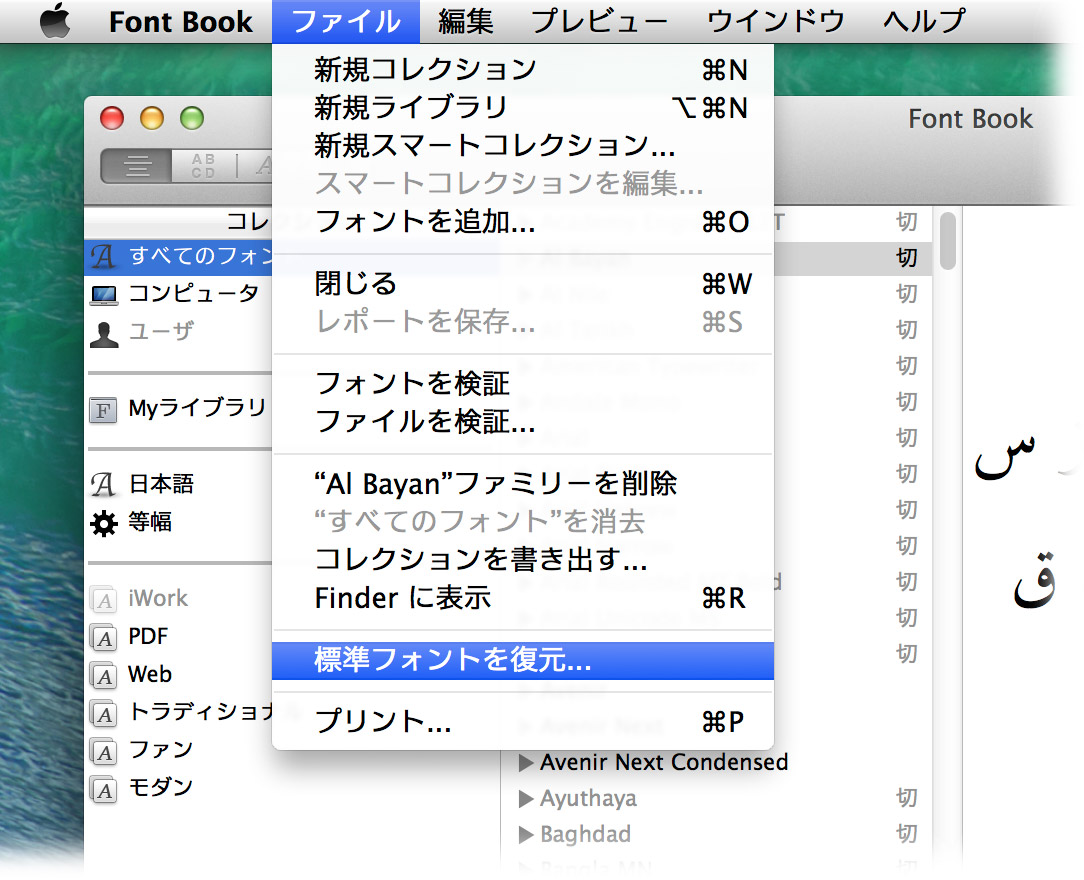Select ファン collection icon
Image resolution: width=1084 pixels, height=880 pixels.
click(104, 751)
